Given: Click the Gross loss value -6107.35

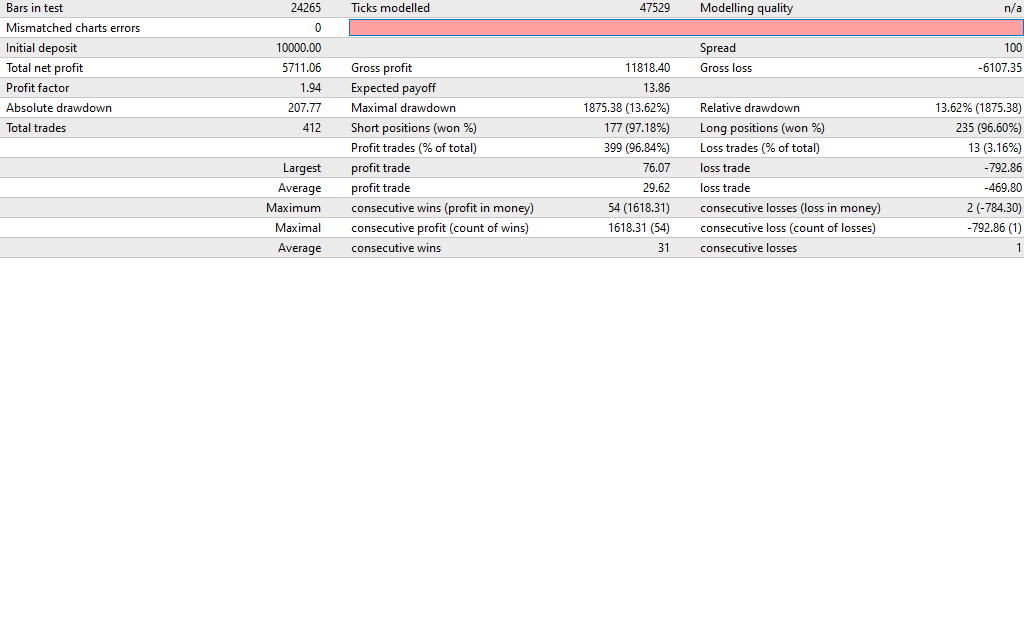Looking at the screenshot, I should click(999, 68).
